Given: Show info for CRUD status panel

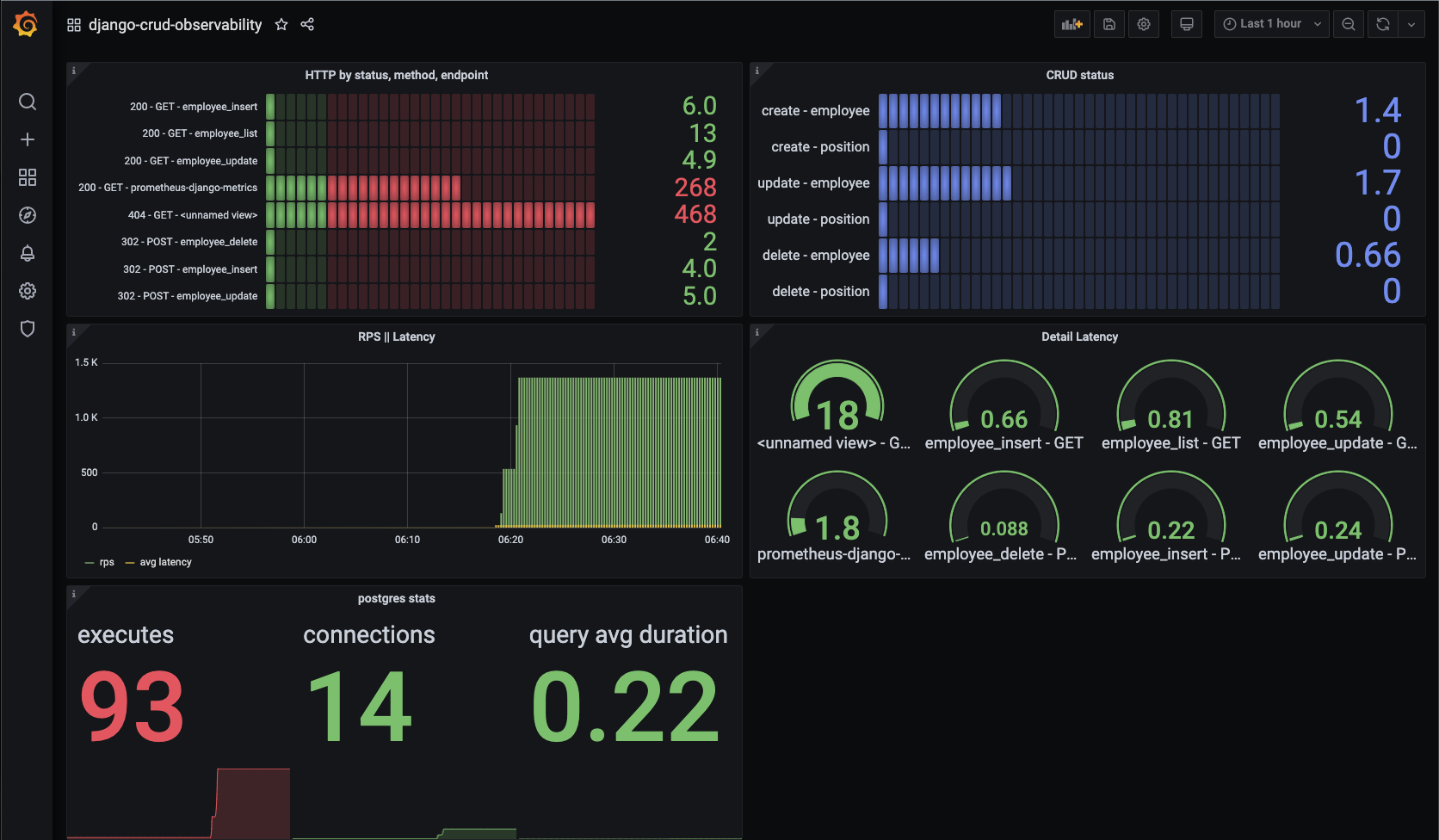Looking at the screenshot, I should 757,71.
